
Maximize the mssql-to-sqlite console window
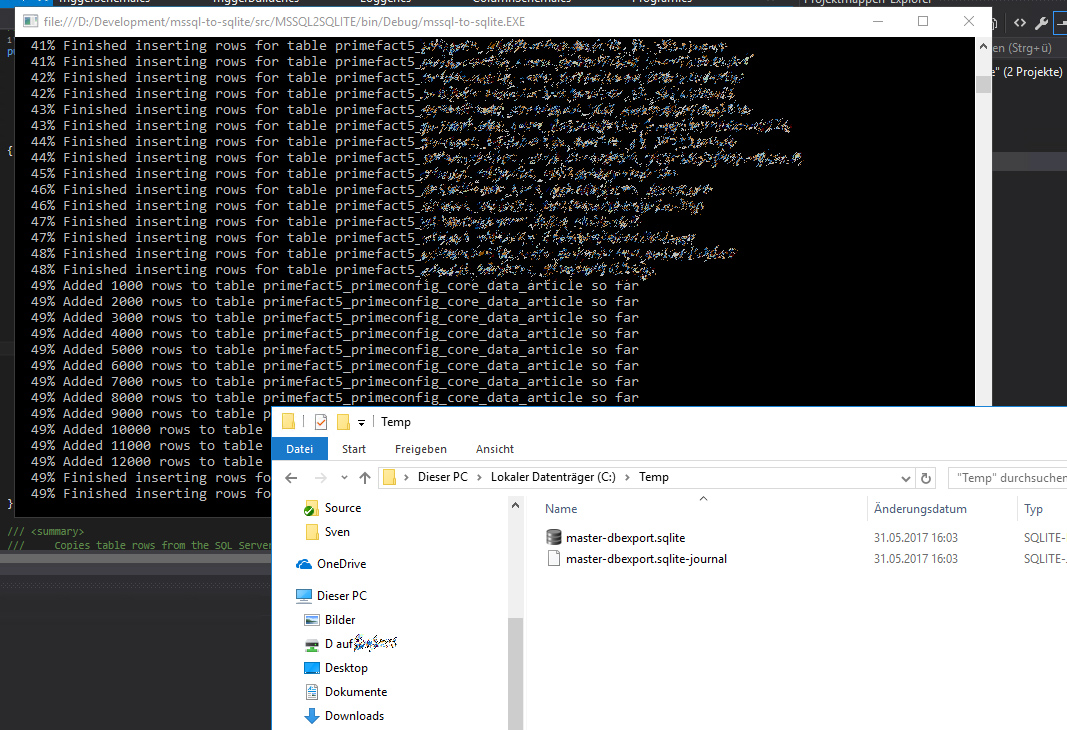point(923,21)
